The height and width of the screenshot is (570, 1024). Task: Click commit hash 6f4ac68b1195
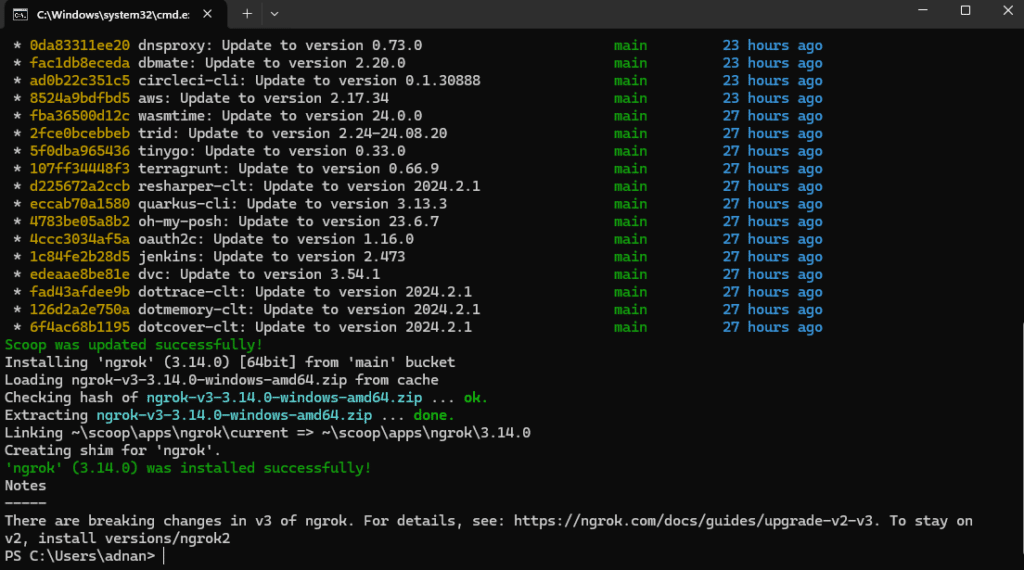click(x=80, y=328)
